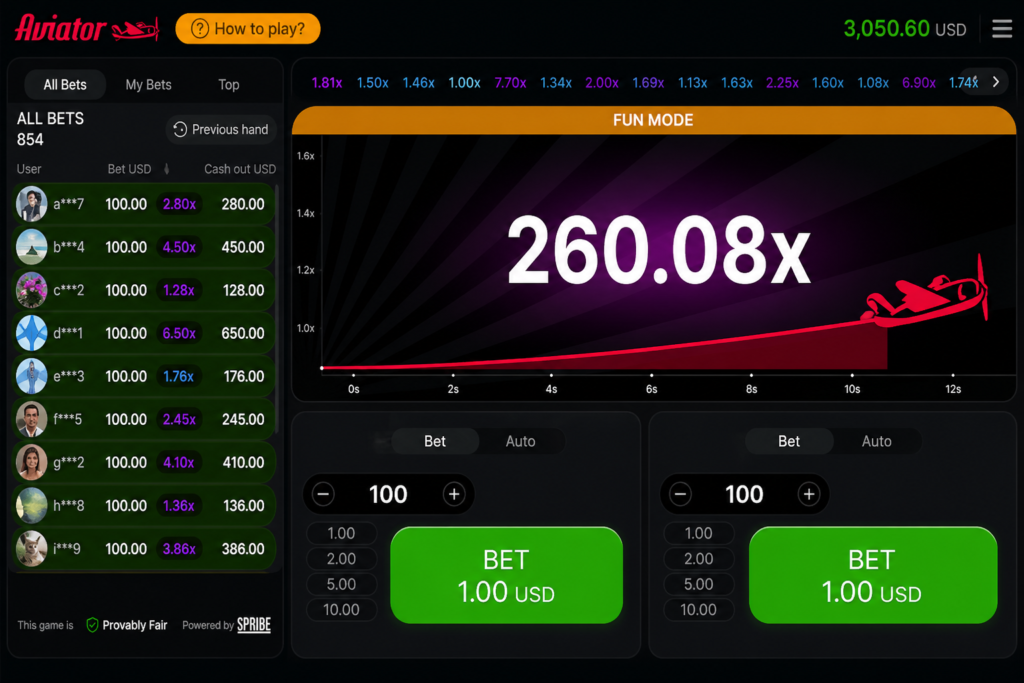Open How to play help

[248, 29]
